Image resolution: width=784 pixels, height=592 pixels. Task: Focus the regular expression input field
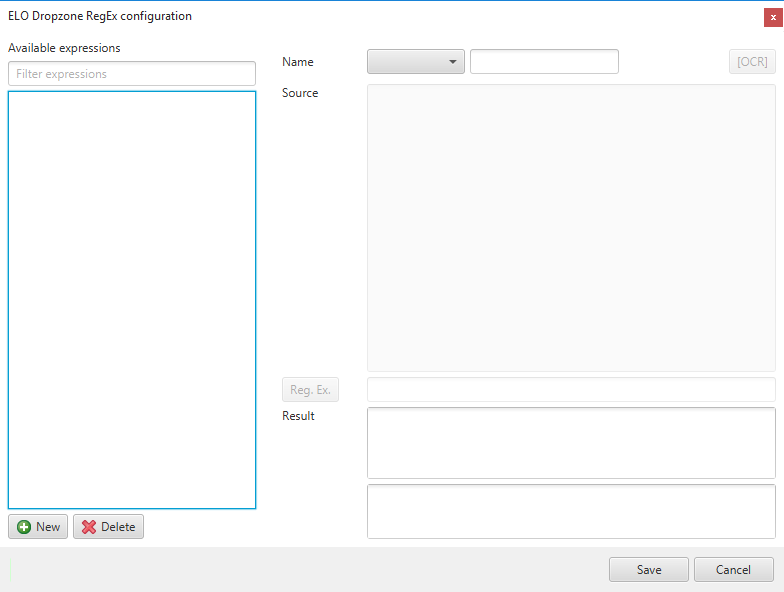[x=572, y=390]
